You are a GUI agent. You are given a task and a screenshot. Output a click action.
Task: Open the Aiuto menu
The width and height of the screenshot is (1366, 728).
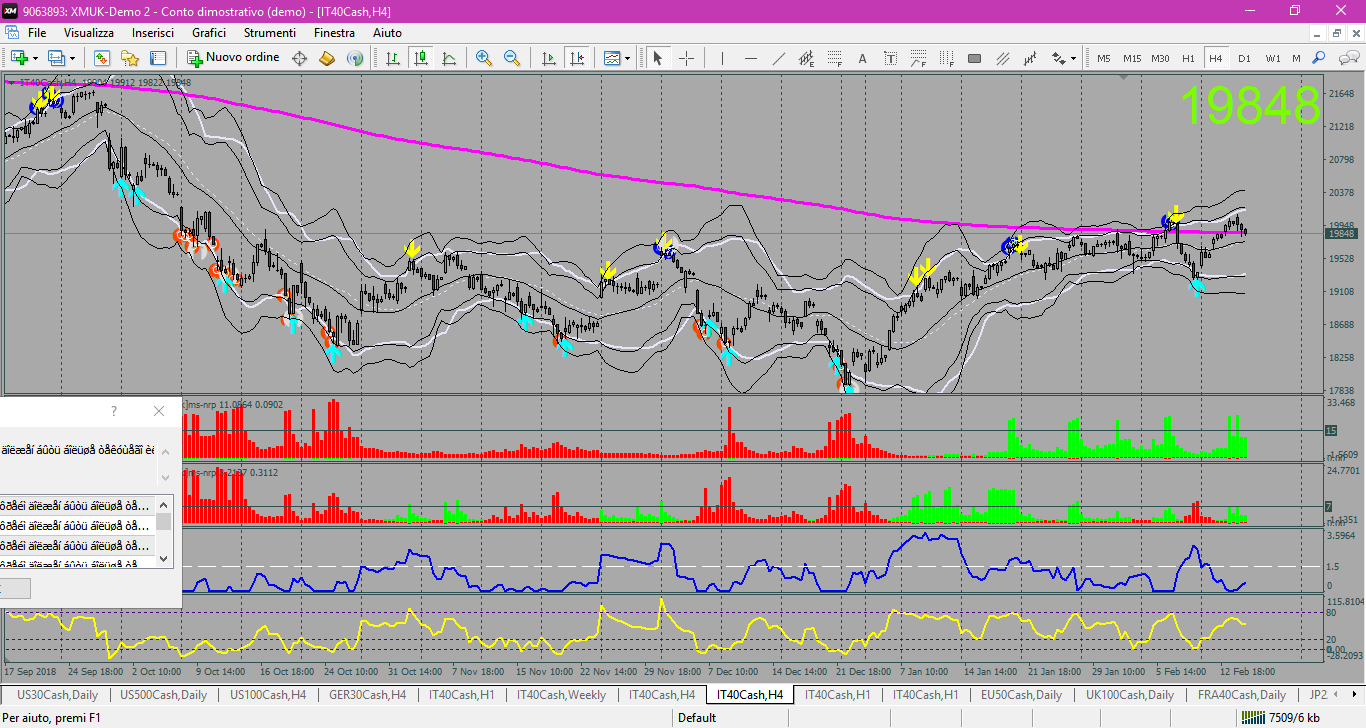pyautogui.click(x=387, y=33)
